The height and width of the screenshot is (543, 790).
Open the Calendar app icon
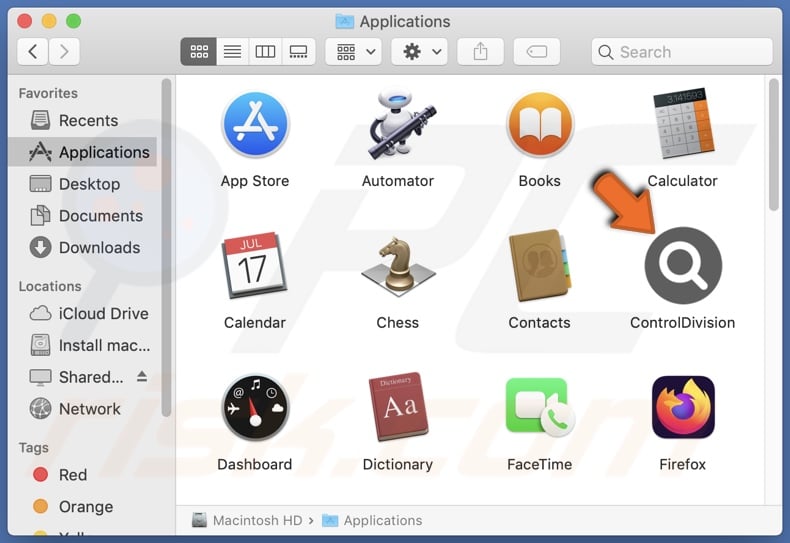click(x=255, y=265)
